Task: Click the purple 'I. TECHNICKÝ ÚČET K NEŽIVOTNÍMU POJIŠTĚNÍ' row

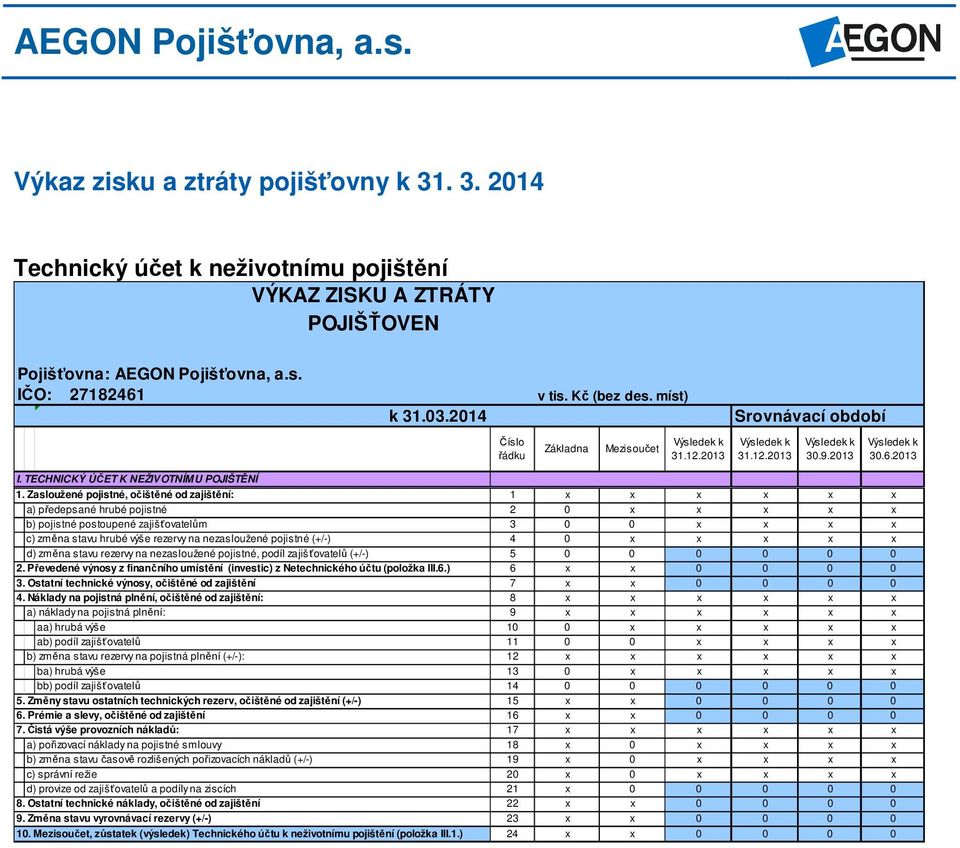Action: tap(469, 479)
